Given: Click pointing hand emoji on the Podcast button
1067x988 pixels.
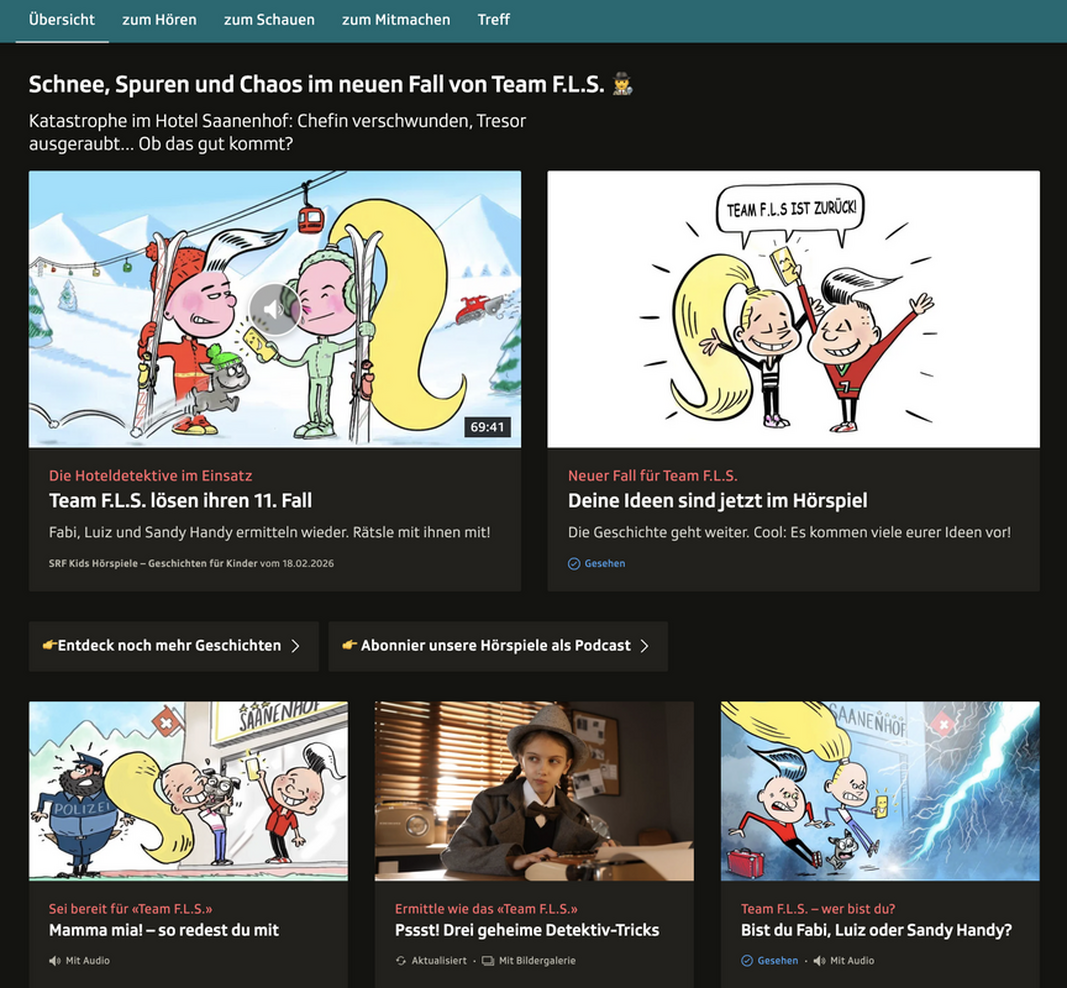Looking at the screenshot, I should (349, 645).
